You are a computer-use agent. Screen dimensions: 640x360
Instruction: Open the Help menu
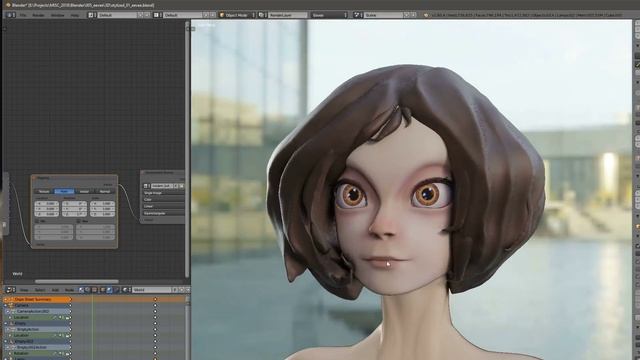pyautogui.click(x=75, y=15)
